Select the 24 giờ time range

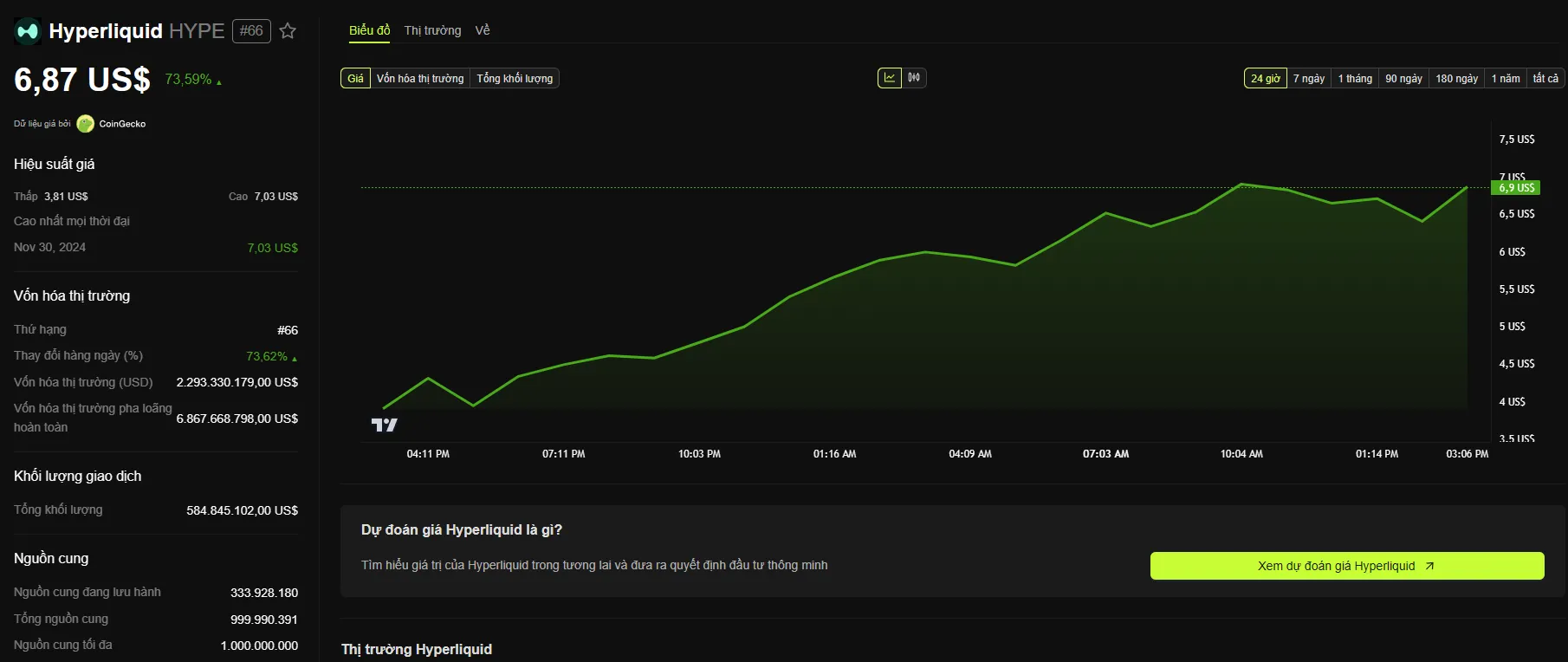(1266, 78)
